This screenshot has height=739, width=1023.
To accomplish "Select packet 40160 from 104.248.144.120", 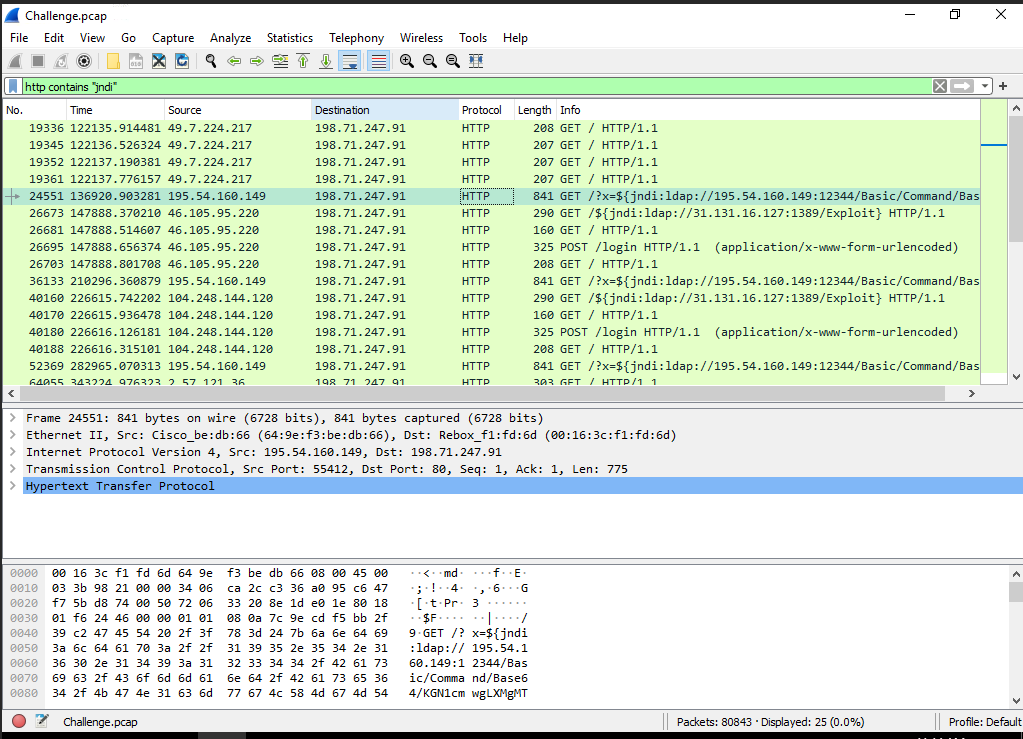I will point(491,297).
